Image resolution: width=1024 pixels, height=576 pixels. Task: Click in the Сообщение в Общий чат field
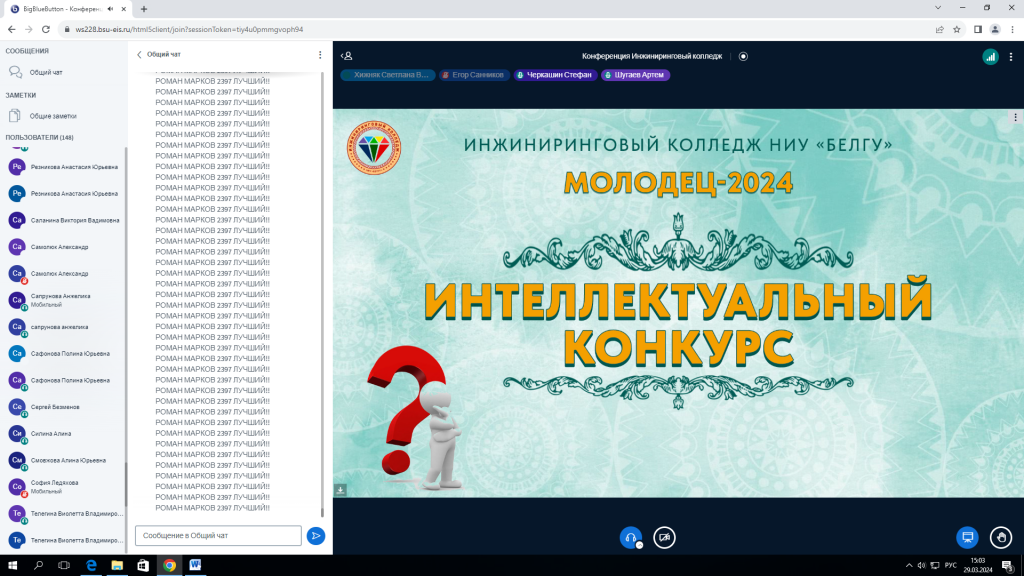click(218, 536)
